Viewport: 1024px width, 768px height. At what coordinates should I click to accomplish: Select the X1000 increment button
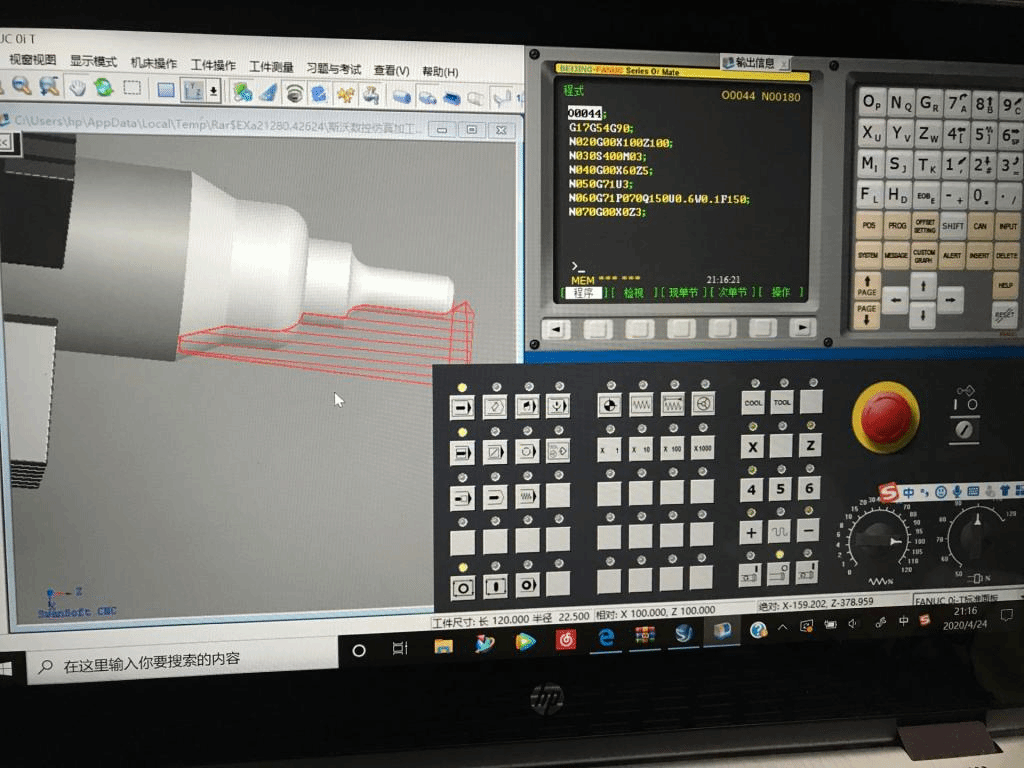(x=703, y=448)
